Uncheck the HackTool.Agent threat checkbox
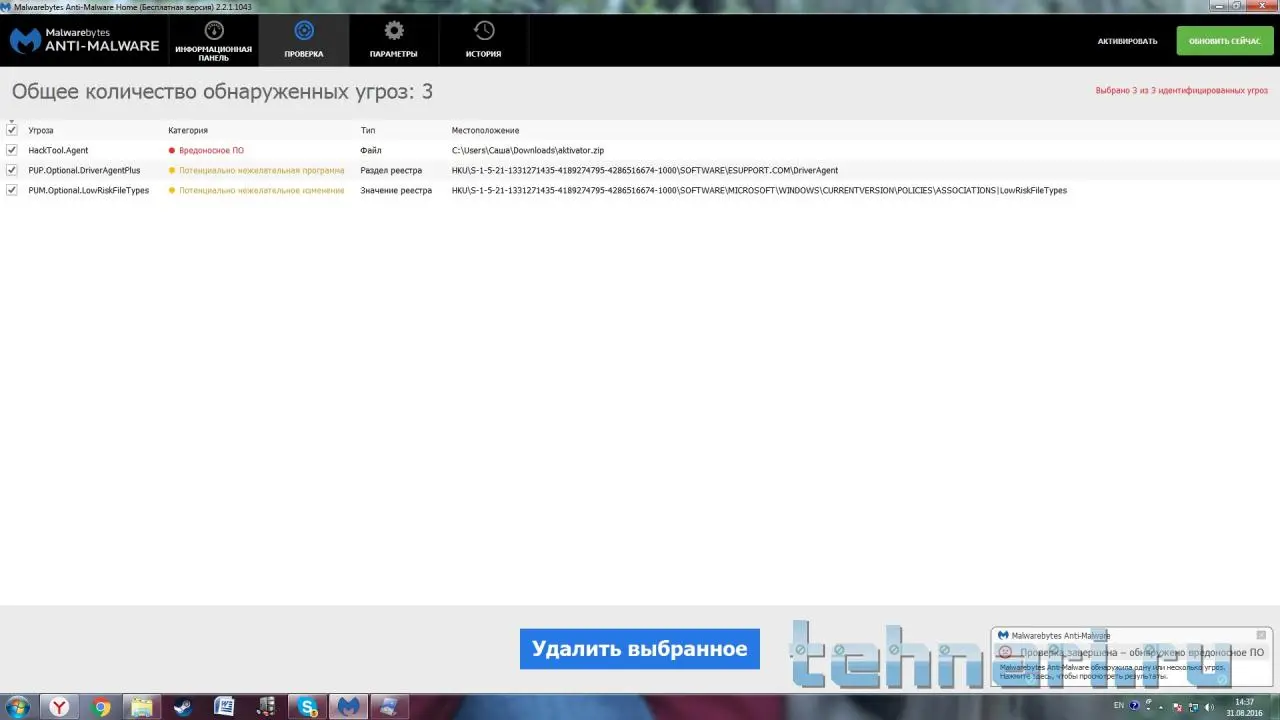 pos(12,150)
